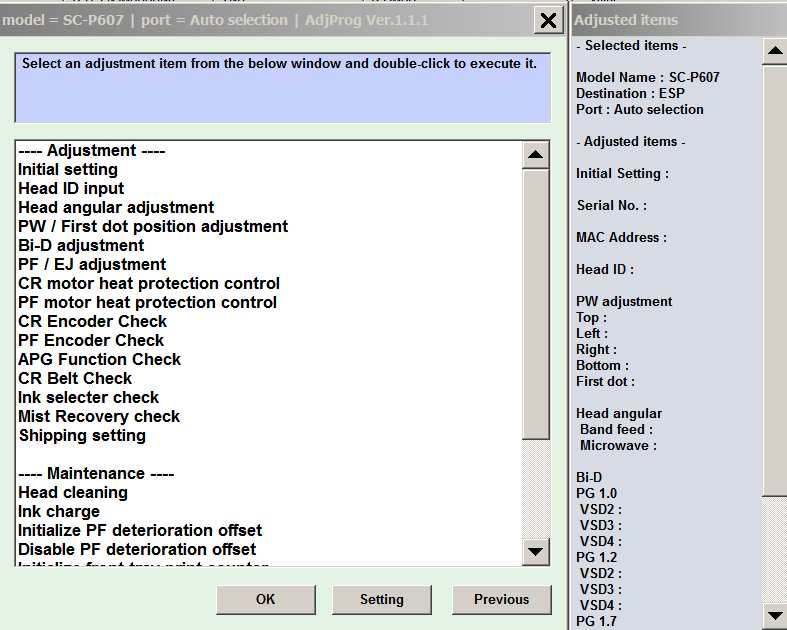Click the Adjusted items panel title
The image size is (787, 630).
pos(625,20)
